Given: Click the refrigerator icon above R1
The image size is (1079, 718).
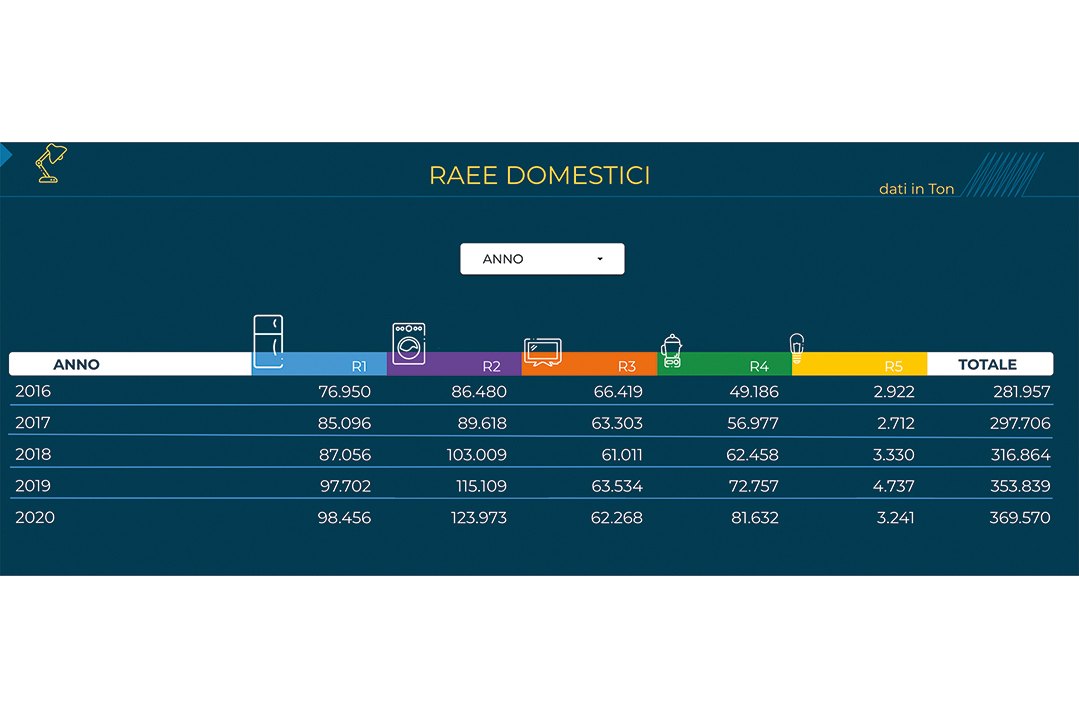Looking at the screenshot, I should [268, 342].
